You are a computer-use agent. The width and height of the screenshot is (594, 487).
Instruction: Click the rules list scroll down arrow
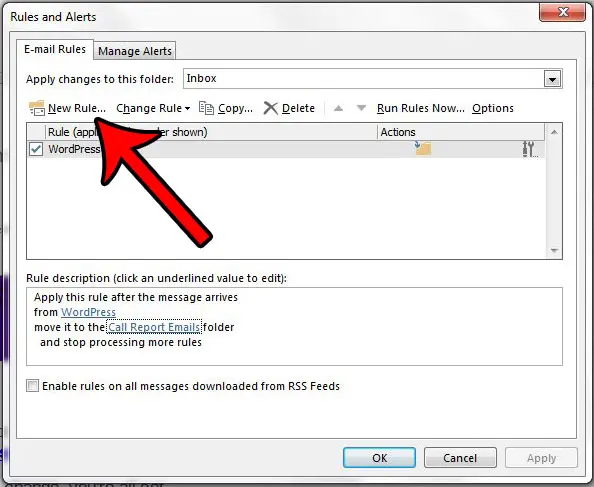554,250
